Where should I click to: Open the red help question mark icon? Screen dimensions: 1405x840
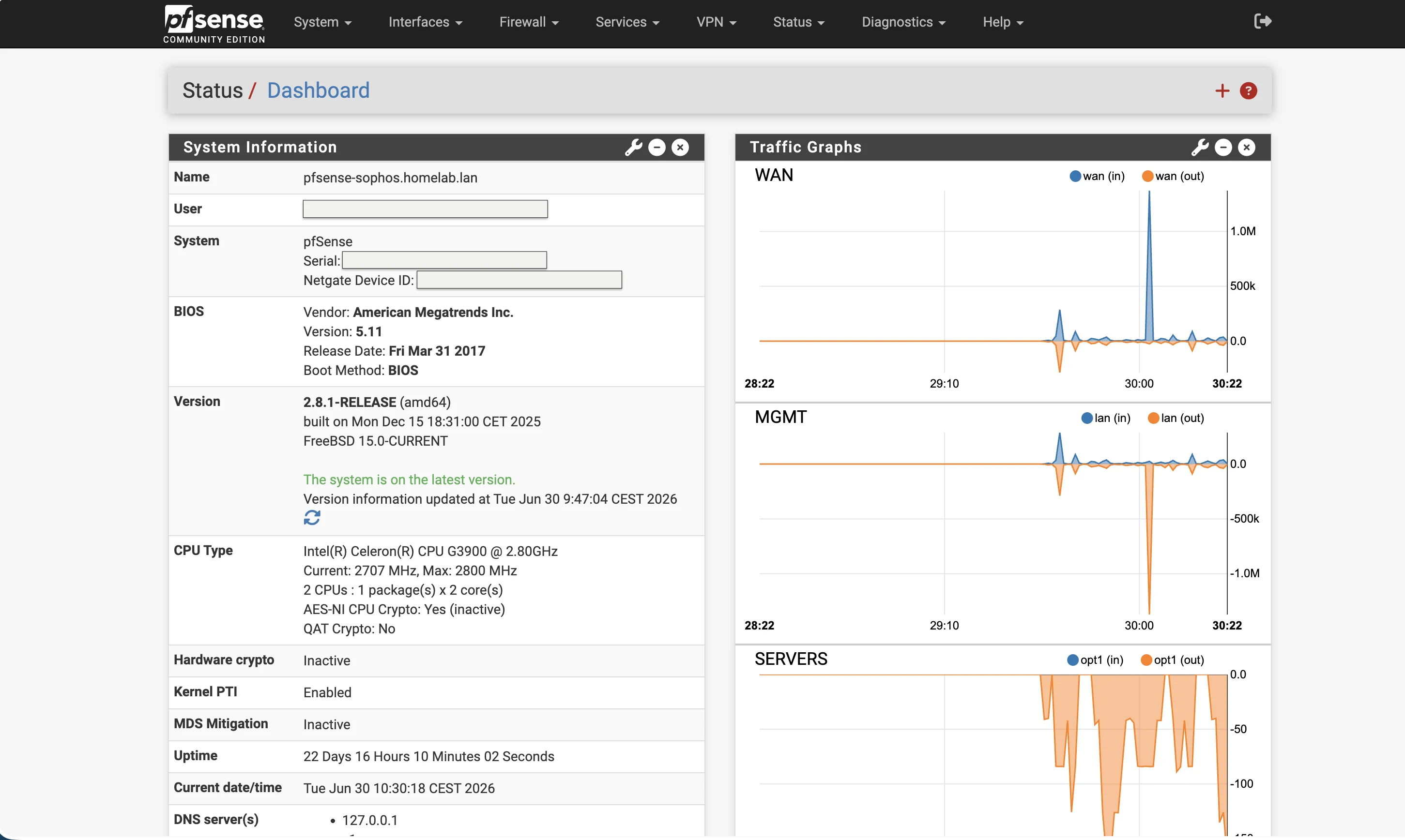tap(1248, 90)
